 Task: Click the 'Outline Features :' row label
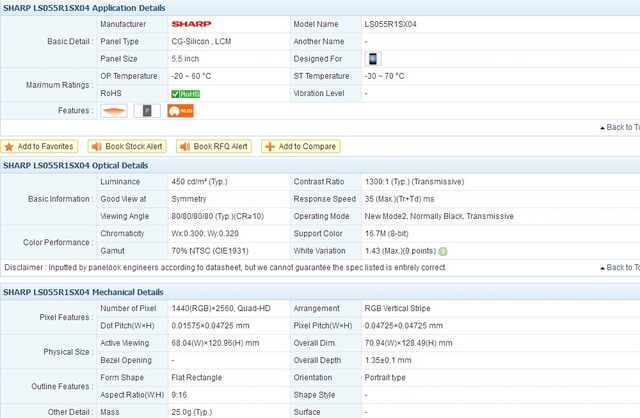[x=62, y=386]
